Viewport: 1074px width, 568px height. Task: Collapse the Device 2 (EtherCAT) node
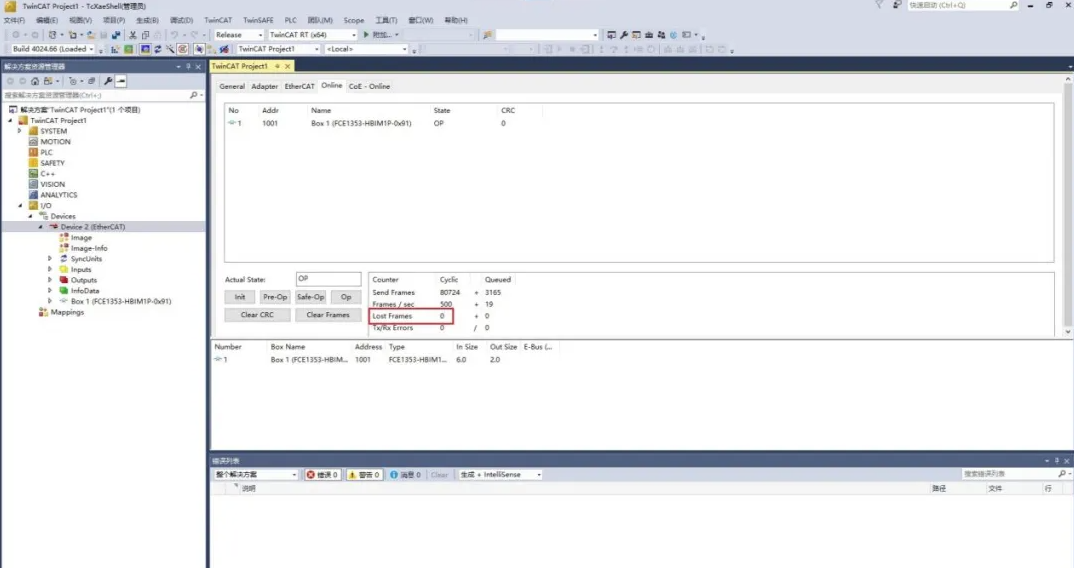pos(40,227)
